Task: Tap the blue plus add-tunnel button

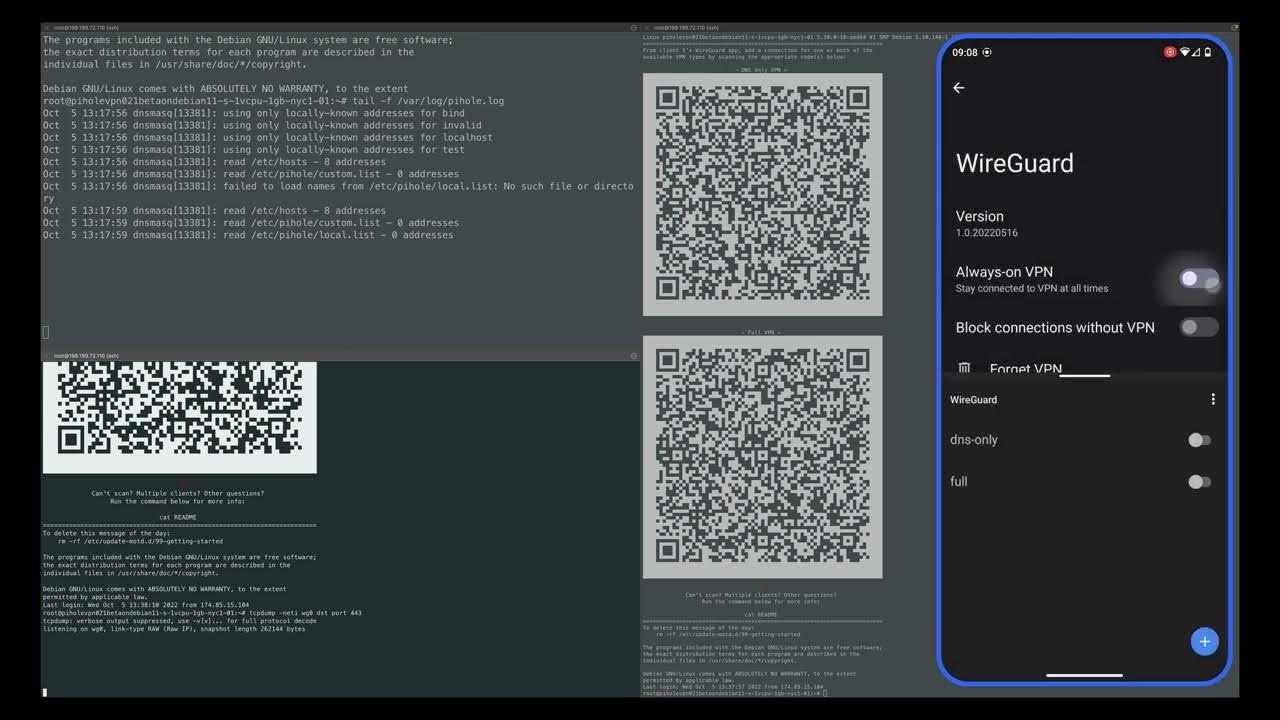Action: pos(1204,642)
